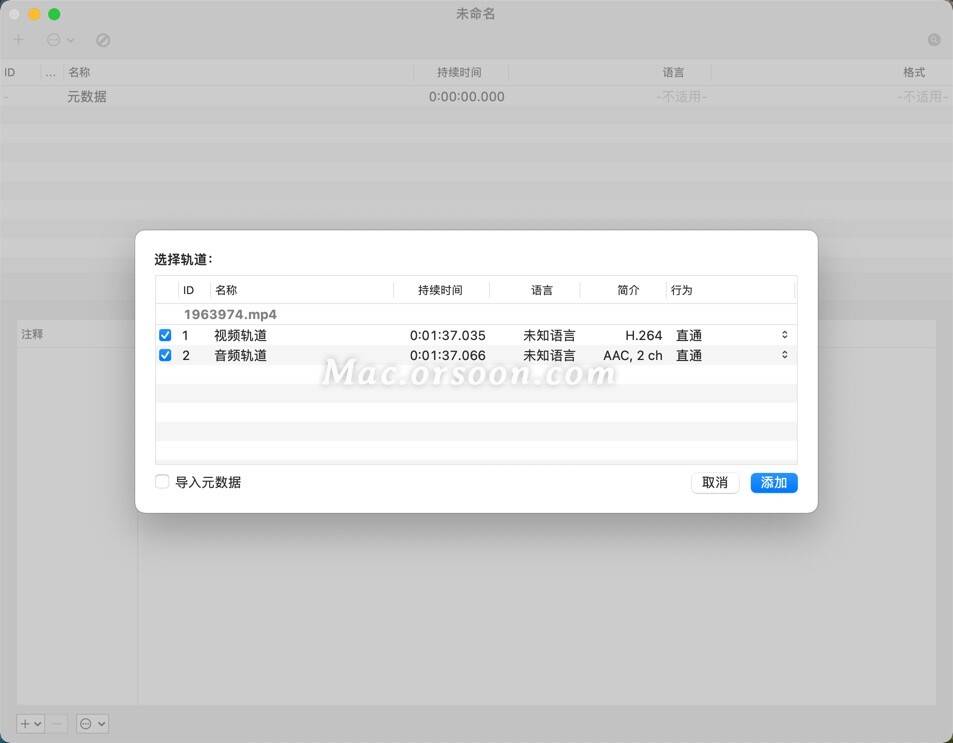Select the 音频轨道 track name

point(240,355)
